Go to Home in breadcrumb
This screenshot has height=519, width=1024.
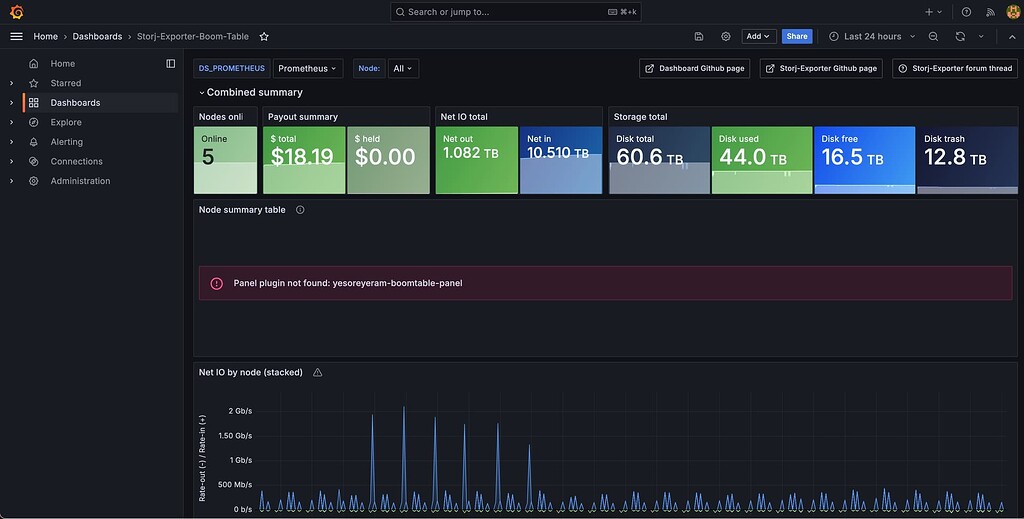click(46, 37)
